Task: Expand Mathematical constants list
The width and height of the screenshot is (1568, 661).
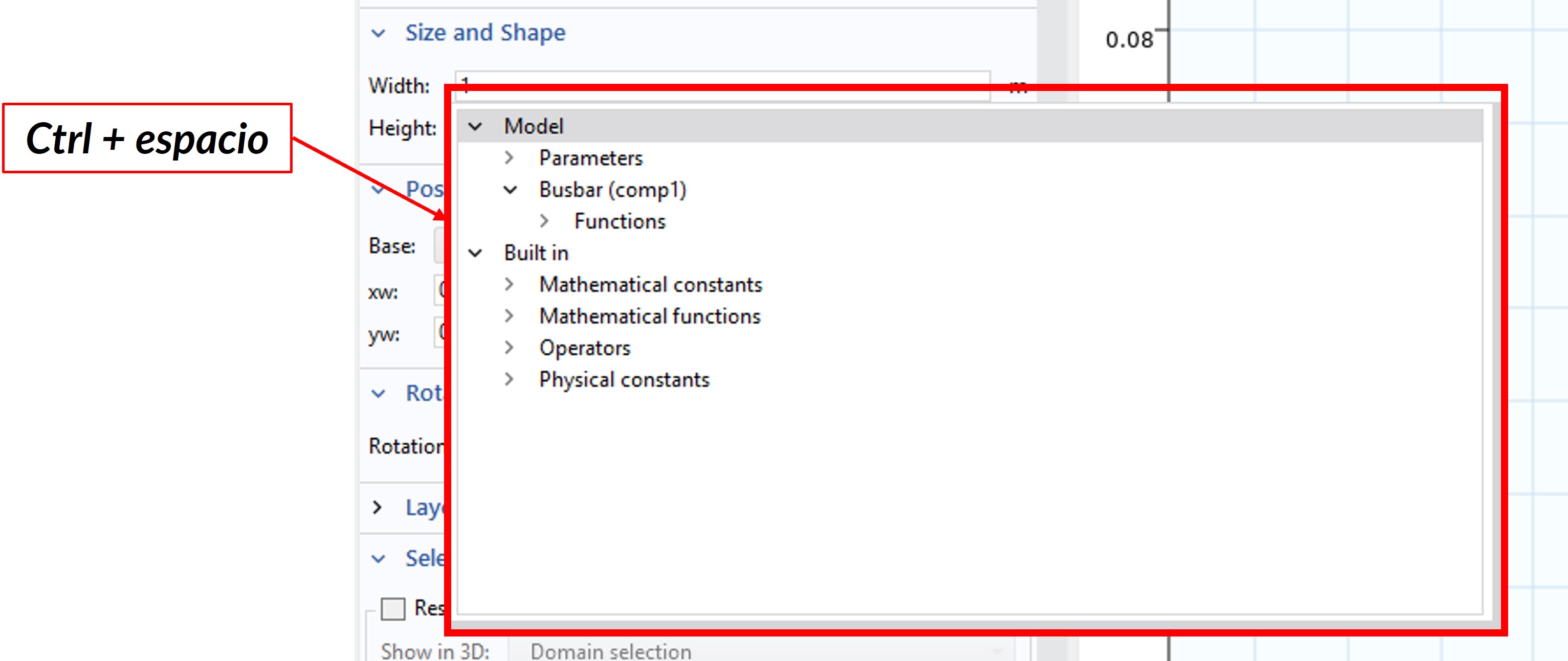Action: coord(510,285)
